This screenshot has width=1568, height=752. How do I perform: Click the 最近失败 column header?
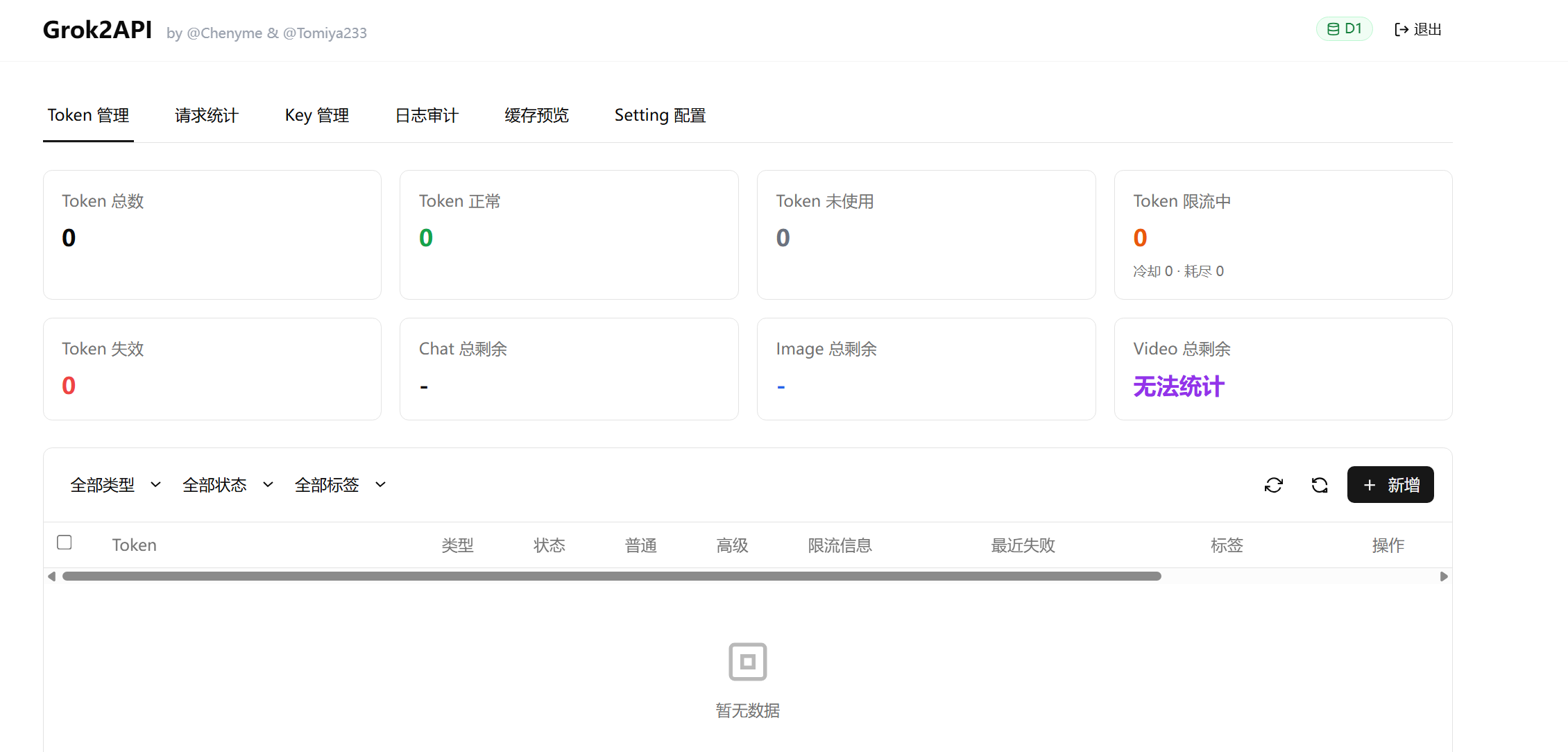[1023, 545]
